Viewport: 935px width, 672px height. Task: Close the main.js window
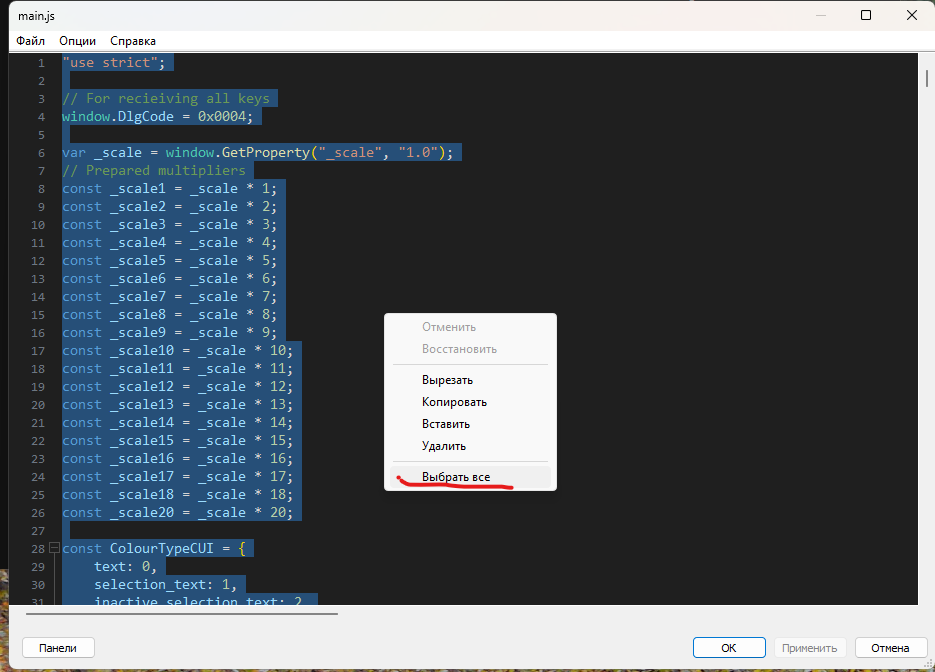point(912,16)
